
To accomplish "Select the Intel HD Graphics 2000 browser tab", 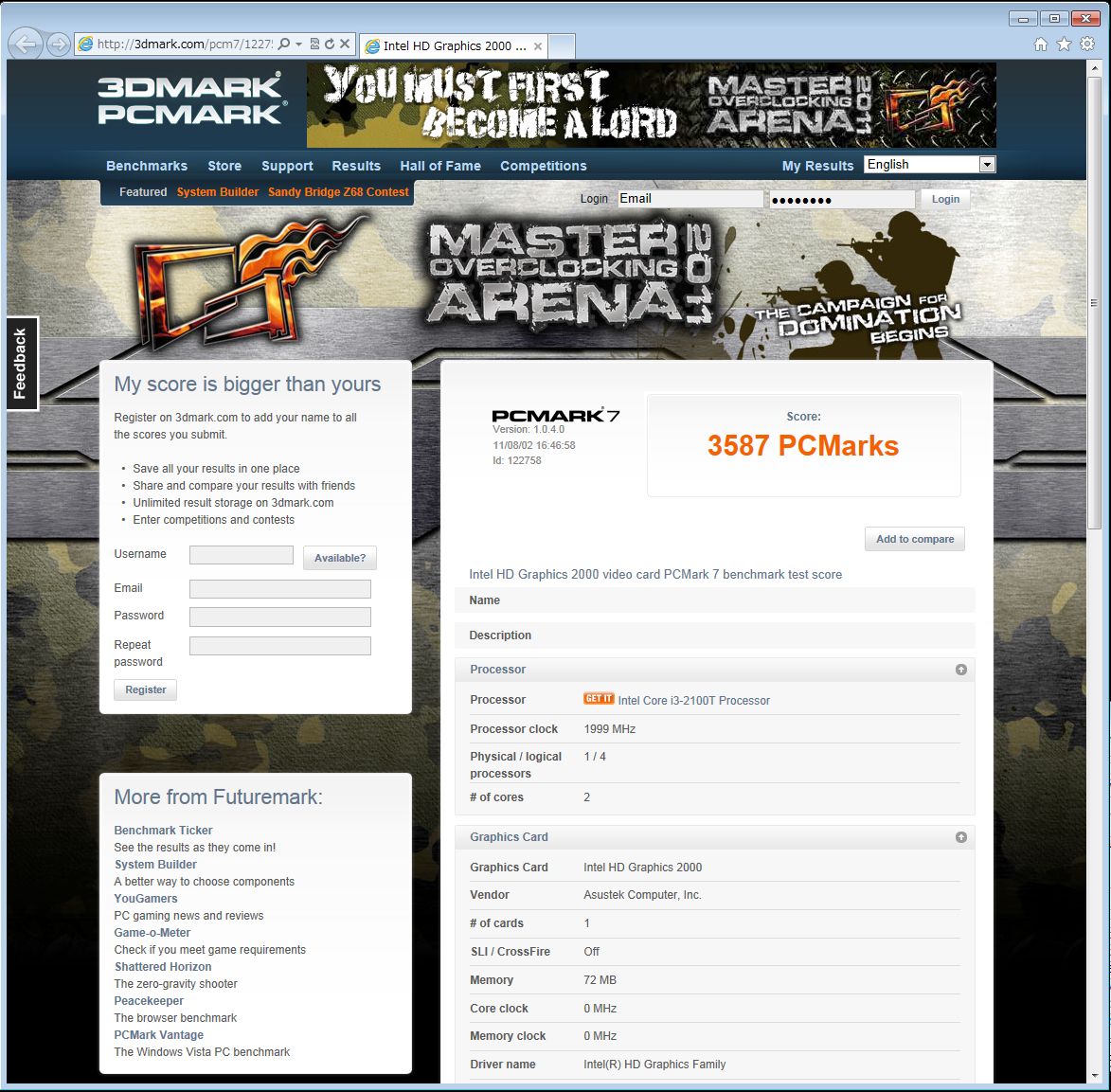I will point(453,46).
